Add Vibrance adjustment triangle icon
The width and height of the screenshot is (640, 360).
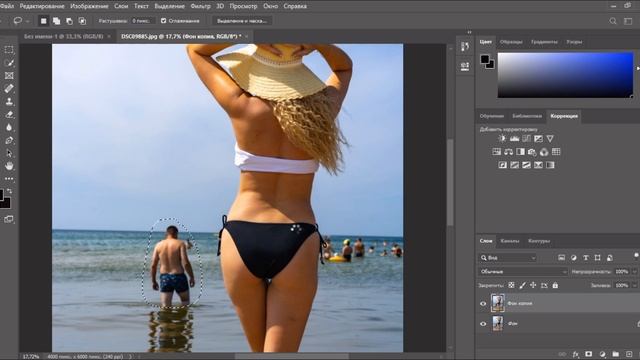pyautogui.click(x=550, y=138)
